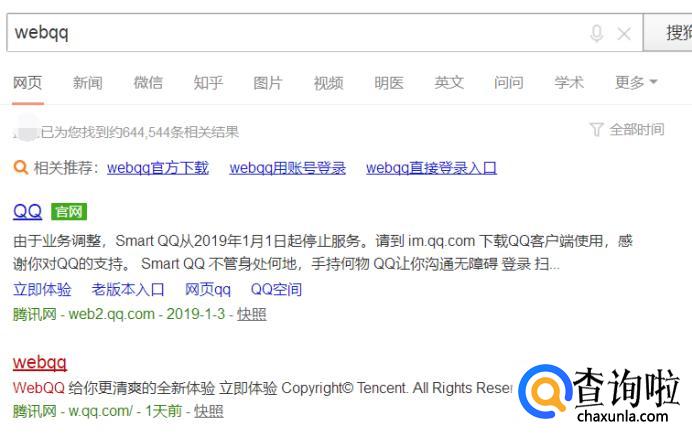The width and height of the screenshot is (692, 447).
Task: Click the web2.qq.com source URL text
Action: tap(112, 314)
